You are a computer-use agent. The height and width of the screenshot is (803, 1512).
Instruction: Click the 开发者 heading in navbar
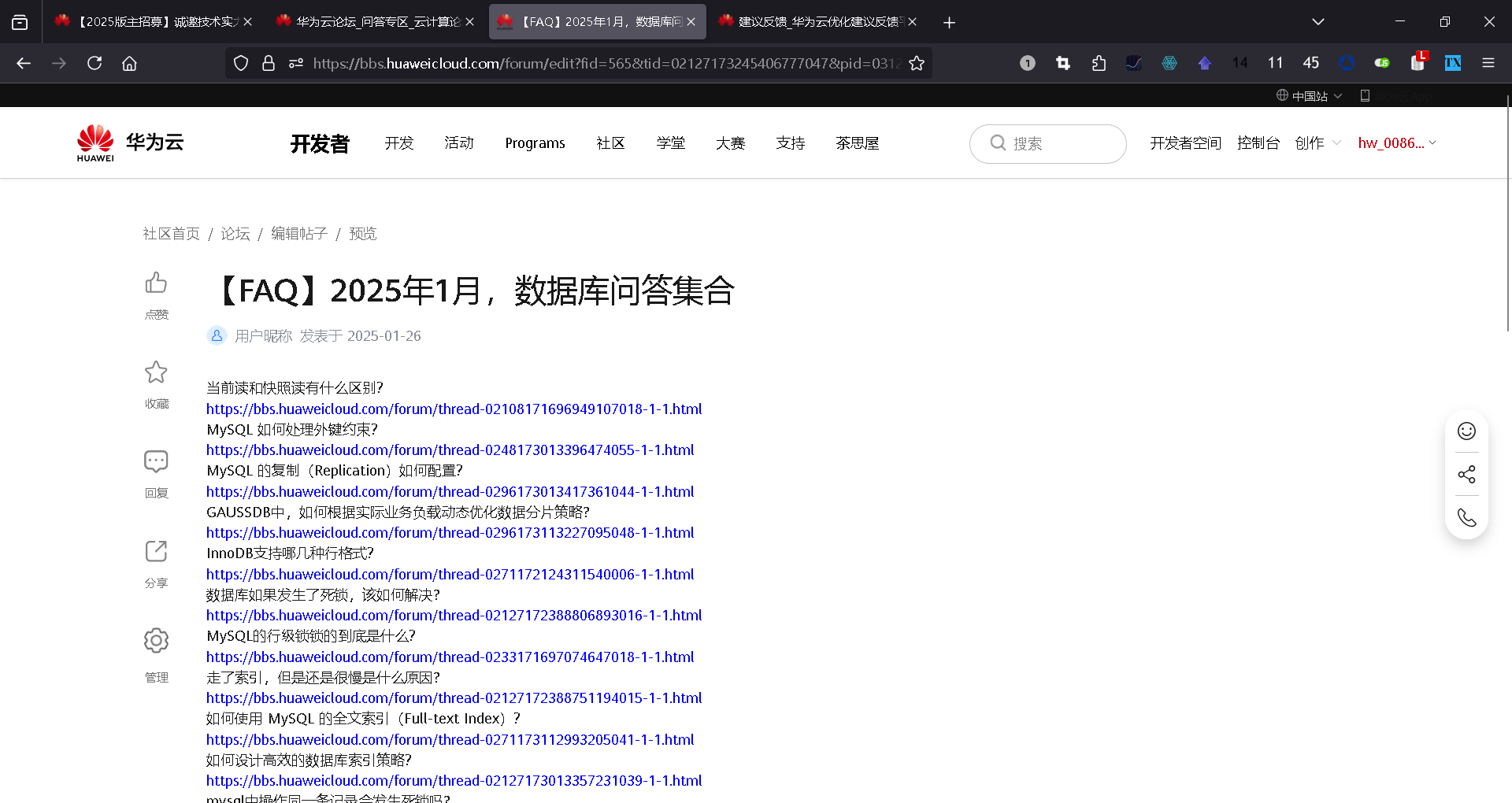[x=320, y=143]
